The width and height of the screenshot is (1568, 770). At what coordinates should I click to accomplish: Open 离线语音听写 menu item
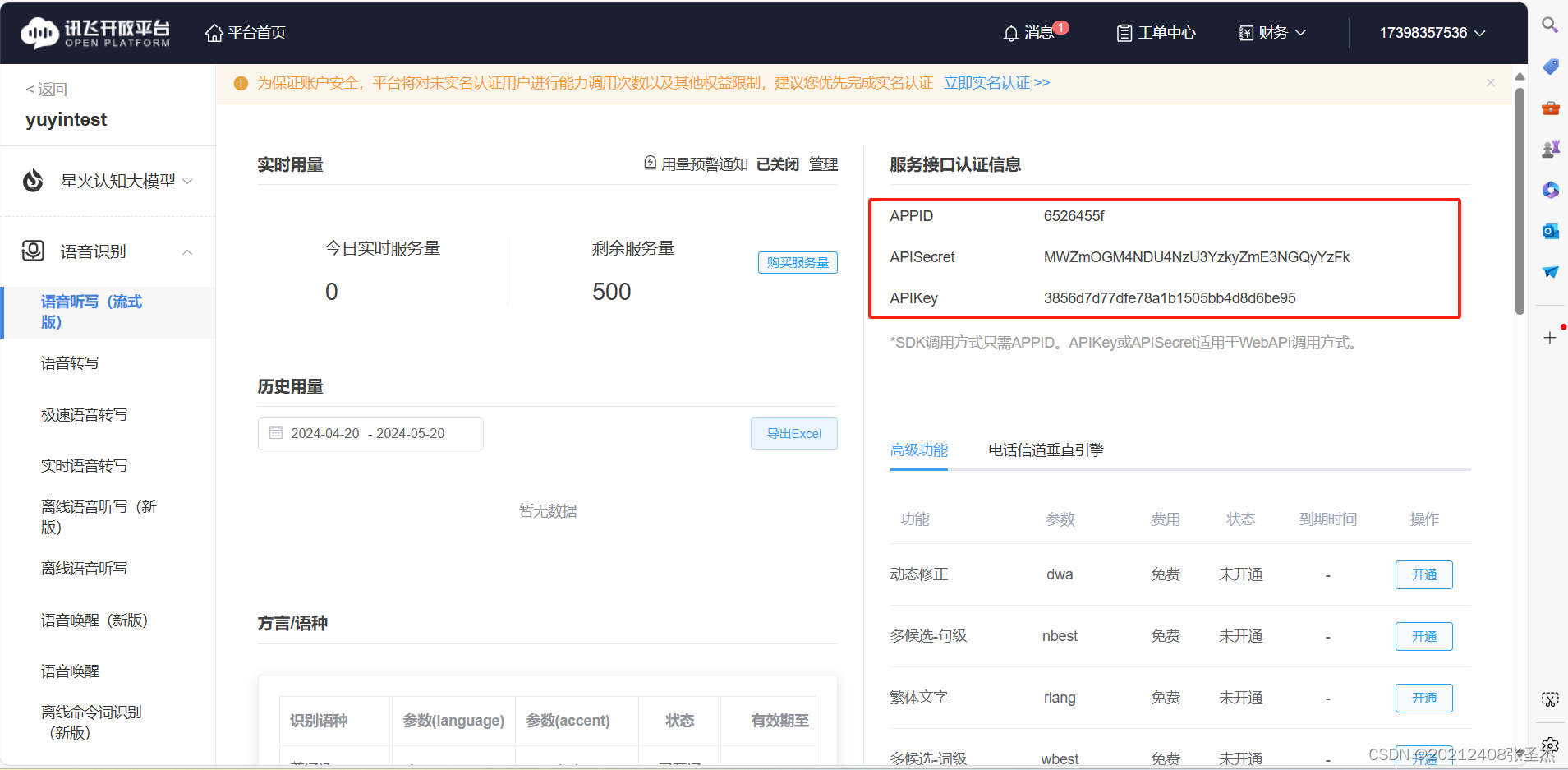pyautogui.click(x=84, y=569)
